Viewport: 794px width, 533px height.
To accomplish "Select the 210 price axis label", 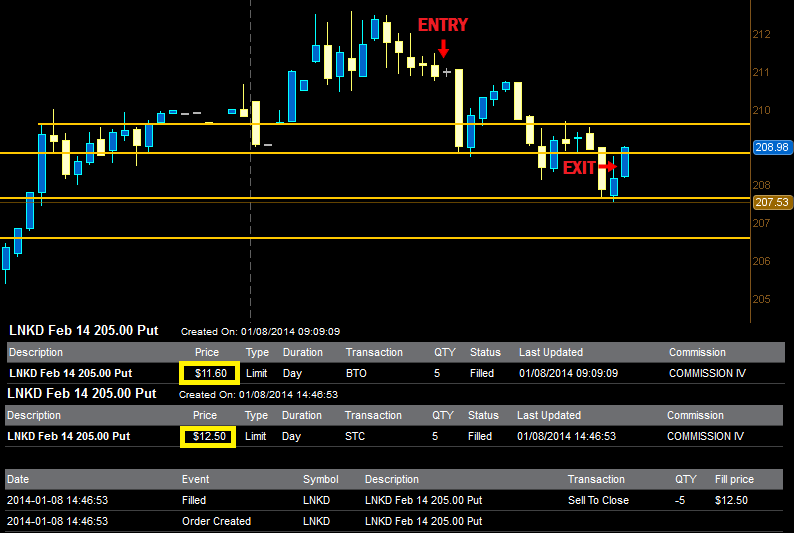I will pyautogui.click(x=761, y=110).
